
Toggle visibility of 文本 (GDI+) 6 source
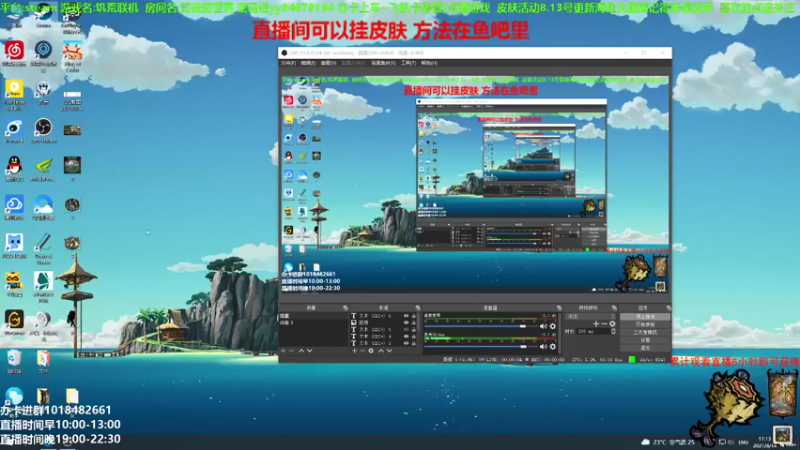[406, 316]
